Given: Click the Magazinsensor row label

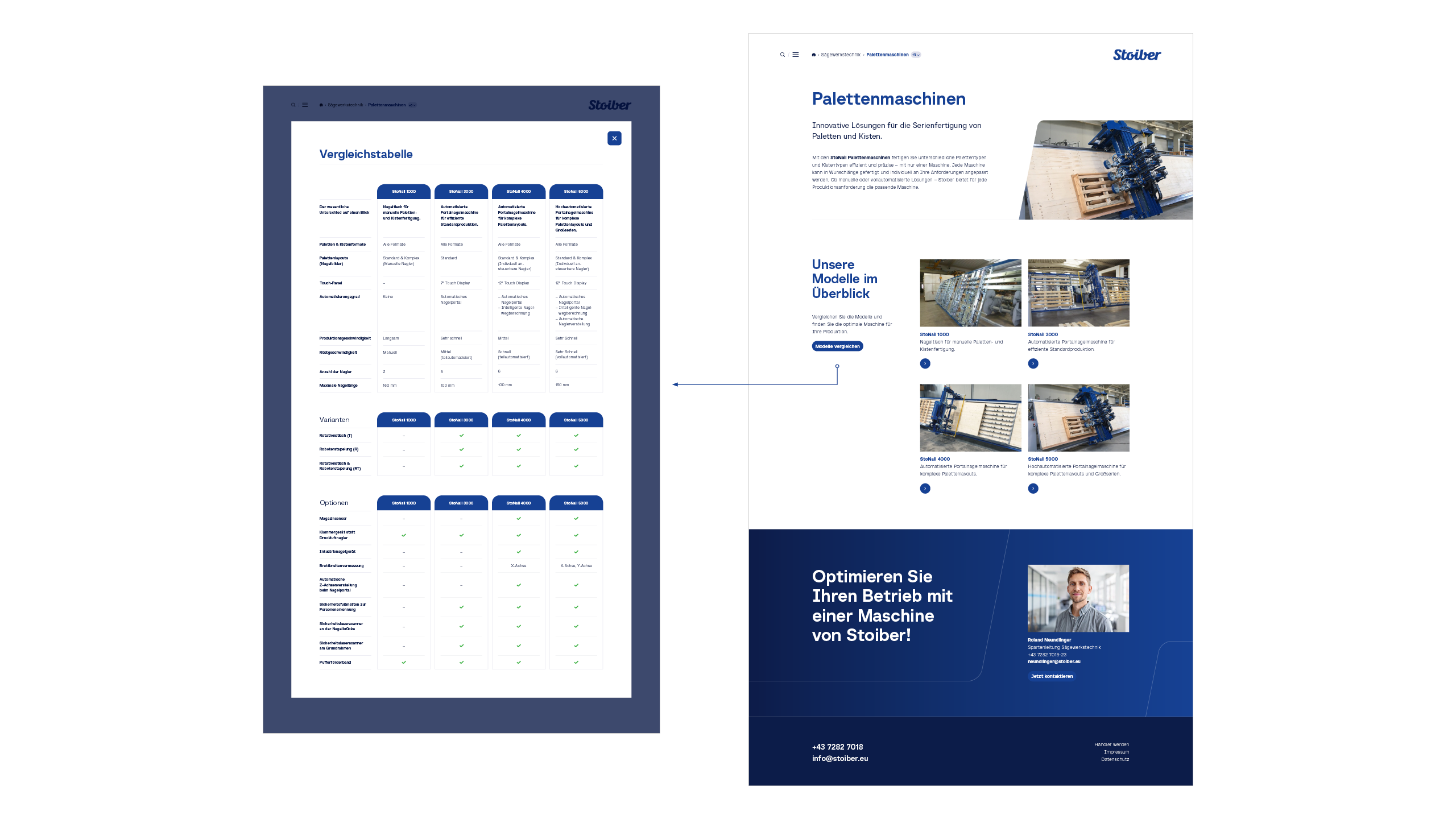Looking at the screenshot, I should (x=333, y=519).
